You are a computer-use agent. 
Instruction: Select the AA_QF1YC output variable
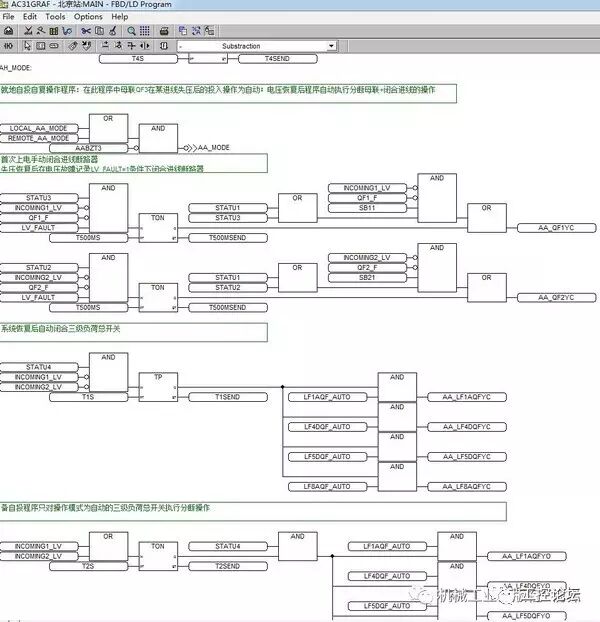pyautogui.click(x=556, y=227)
